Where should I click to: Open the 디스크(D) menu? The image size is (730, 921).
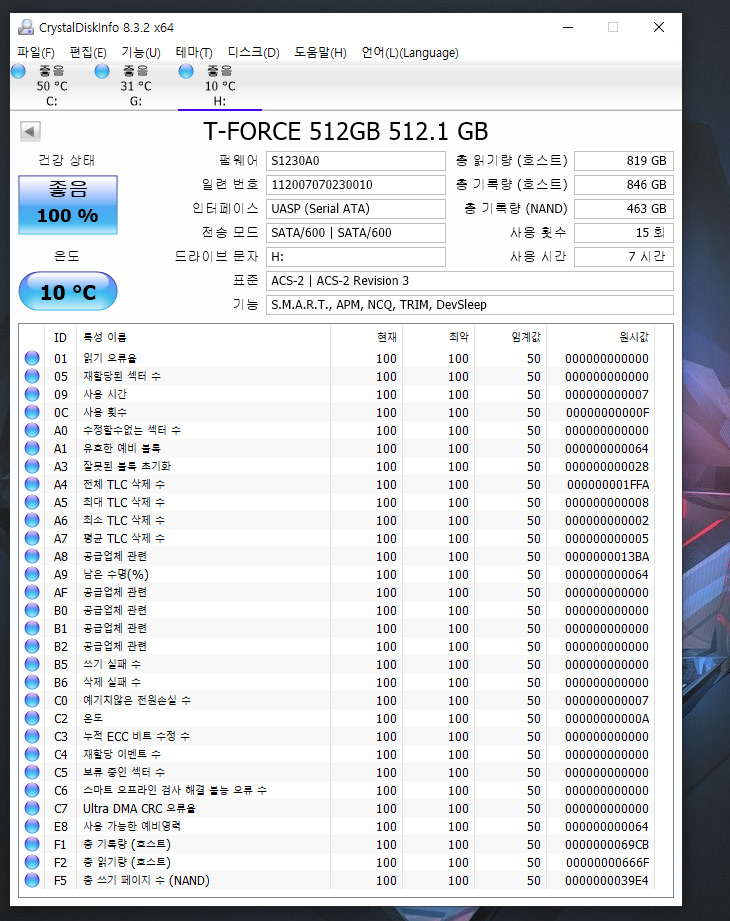tap(254, 52)
